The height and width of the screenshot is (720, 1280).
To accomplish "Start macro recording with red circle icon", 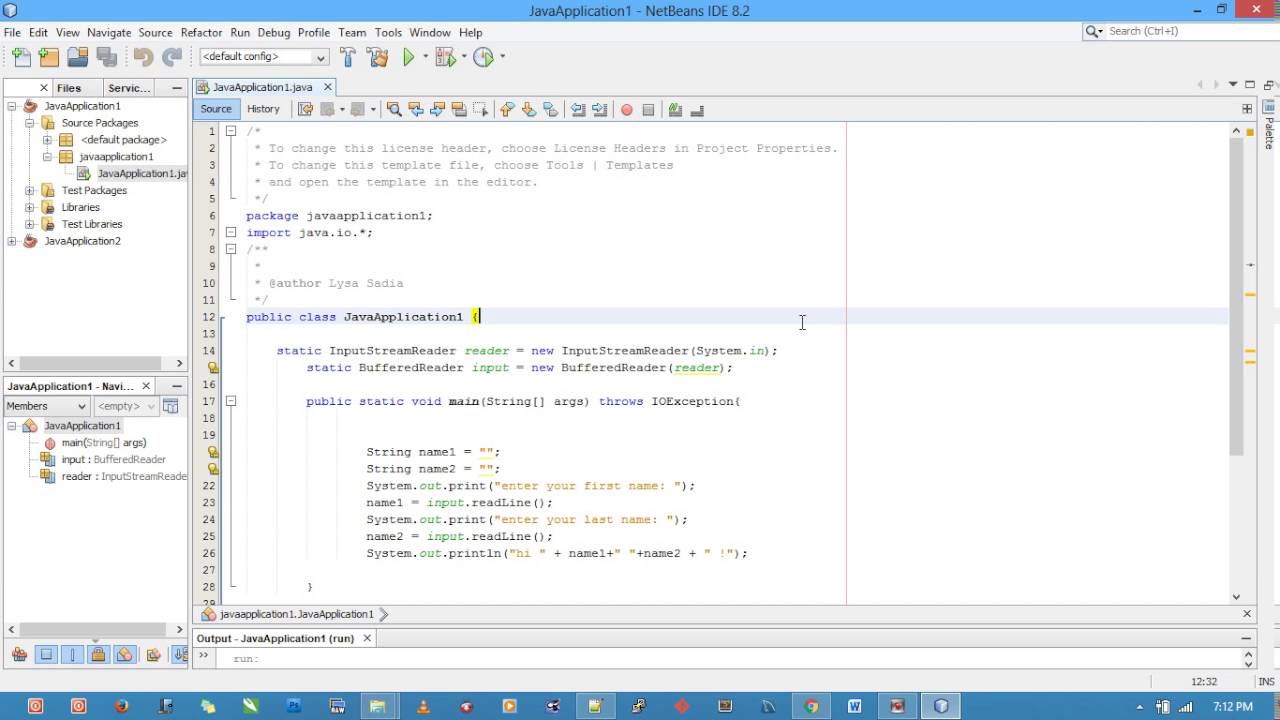I will pyautogui.click(x=627, y=110).
